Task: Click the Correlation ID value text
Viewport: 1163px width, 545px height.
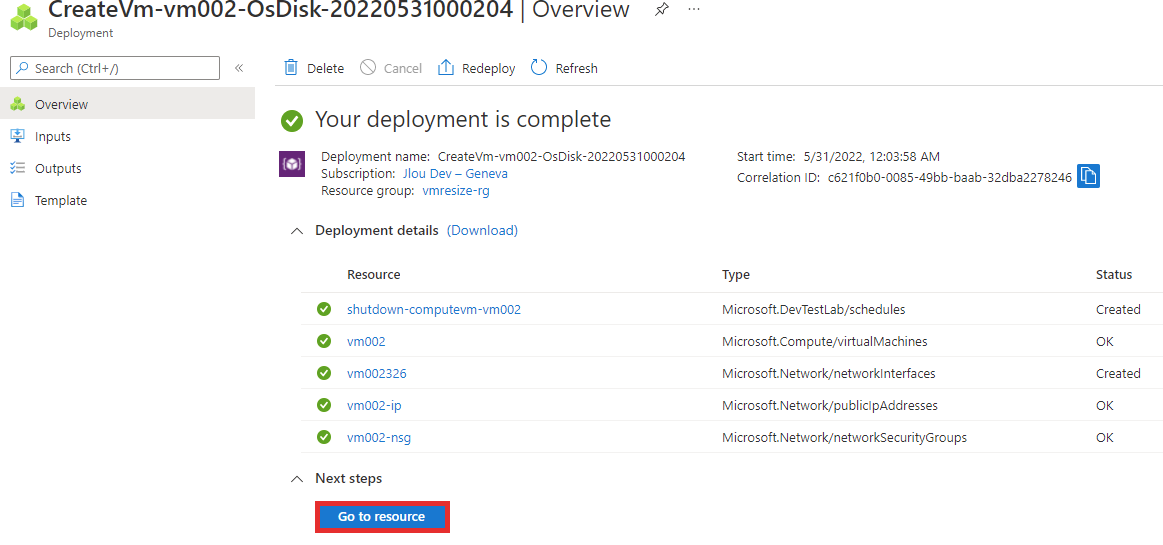Action: [x=949, y=177]
